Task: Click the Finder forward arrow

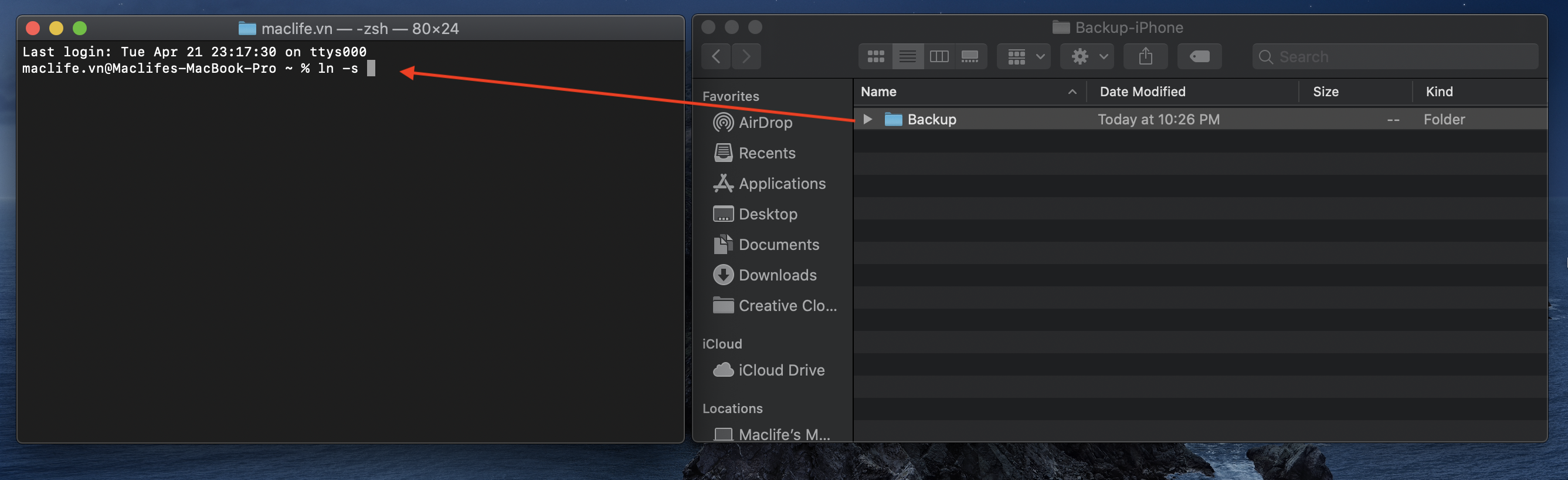Action: pos(746,57)
